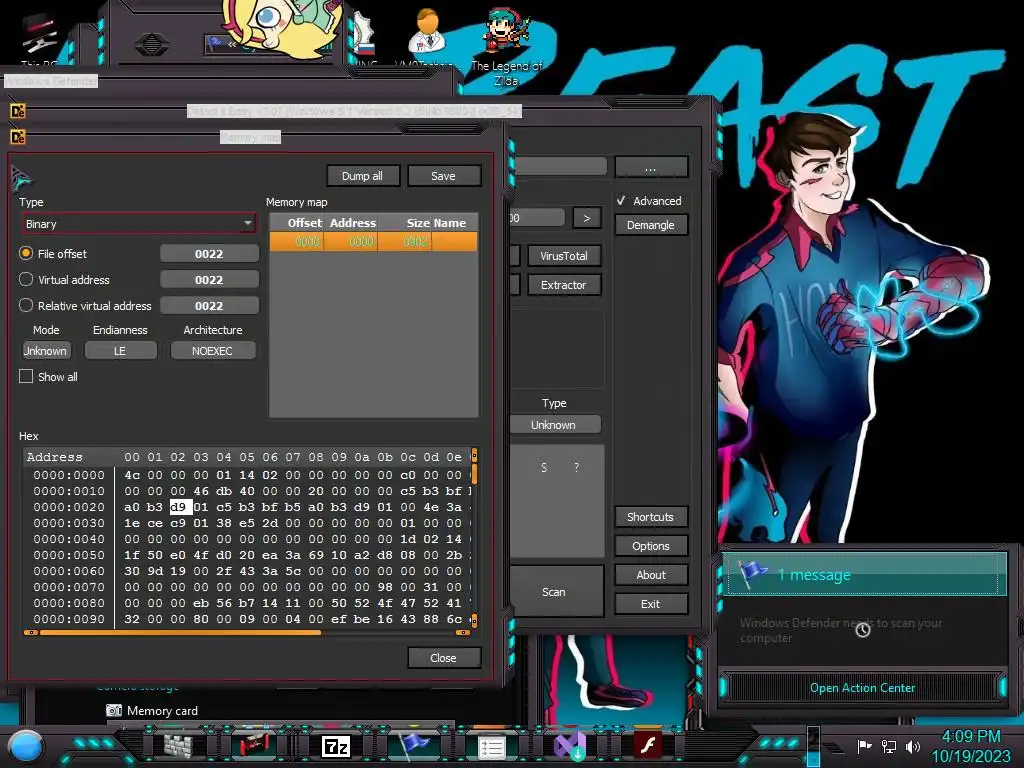Viewport: 1024px width, 768px height.
Task: Click the LE endianness button
Action: pyautogui.click(x=120, y=351)
